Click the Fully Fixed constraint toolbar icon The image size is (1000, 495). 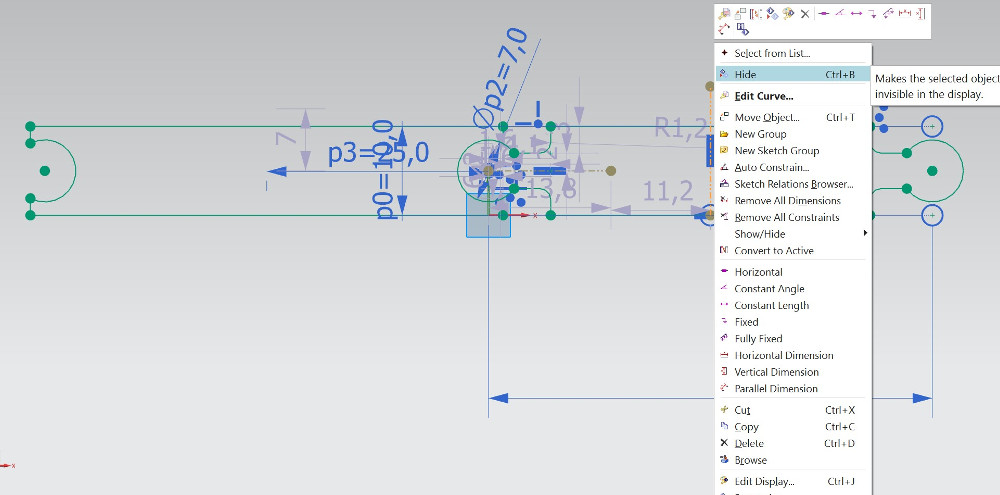pyautogui.click(x=888, y=13)
